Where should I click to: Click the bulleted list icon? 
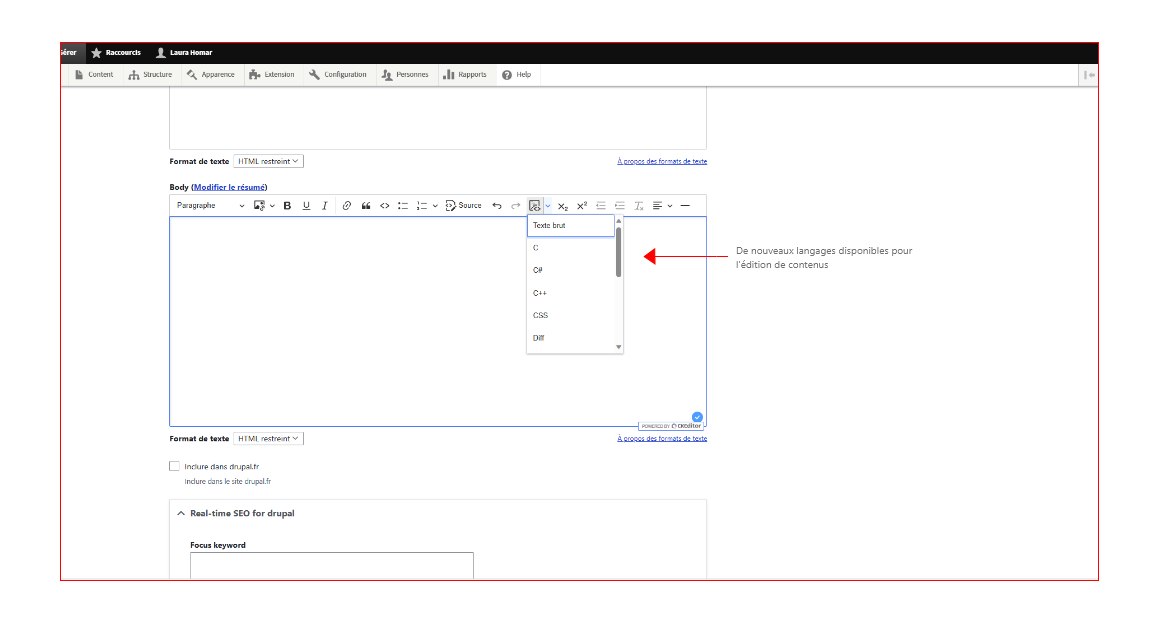pyautogui.click(x=403, y=206)
